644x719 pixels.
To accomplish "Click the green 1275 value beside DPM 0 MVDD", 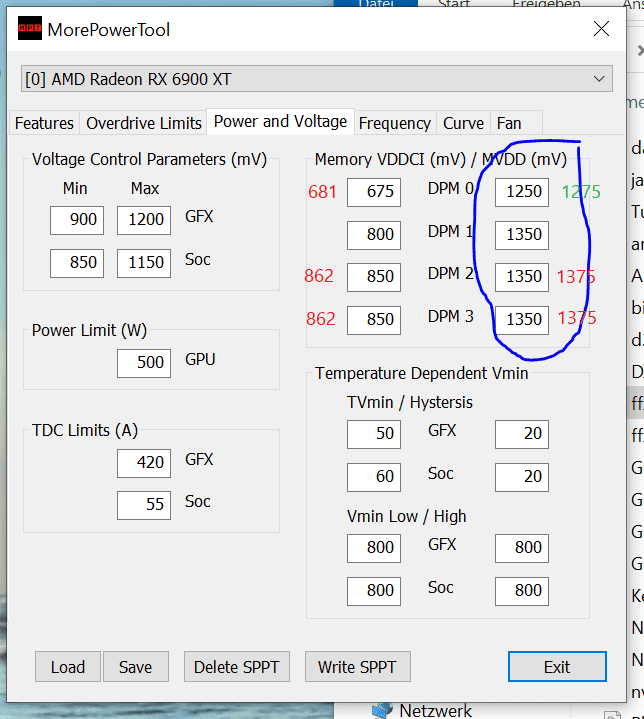I will click(x=581, y=192).
